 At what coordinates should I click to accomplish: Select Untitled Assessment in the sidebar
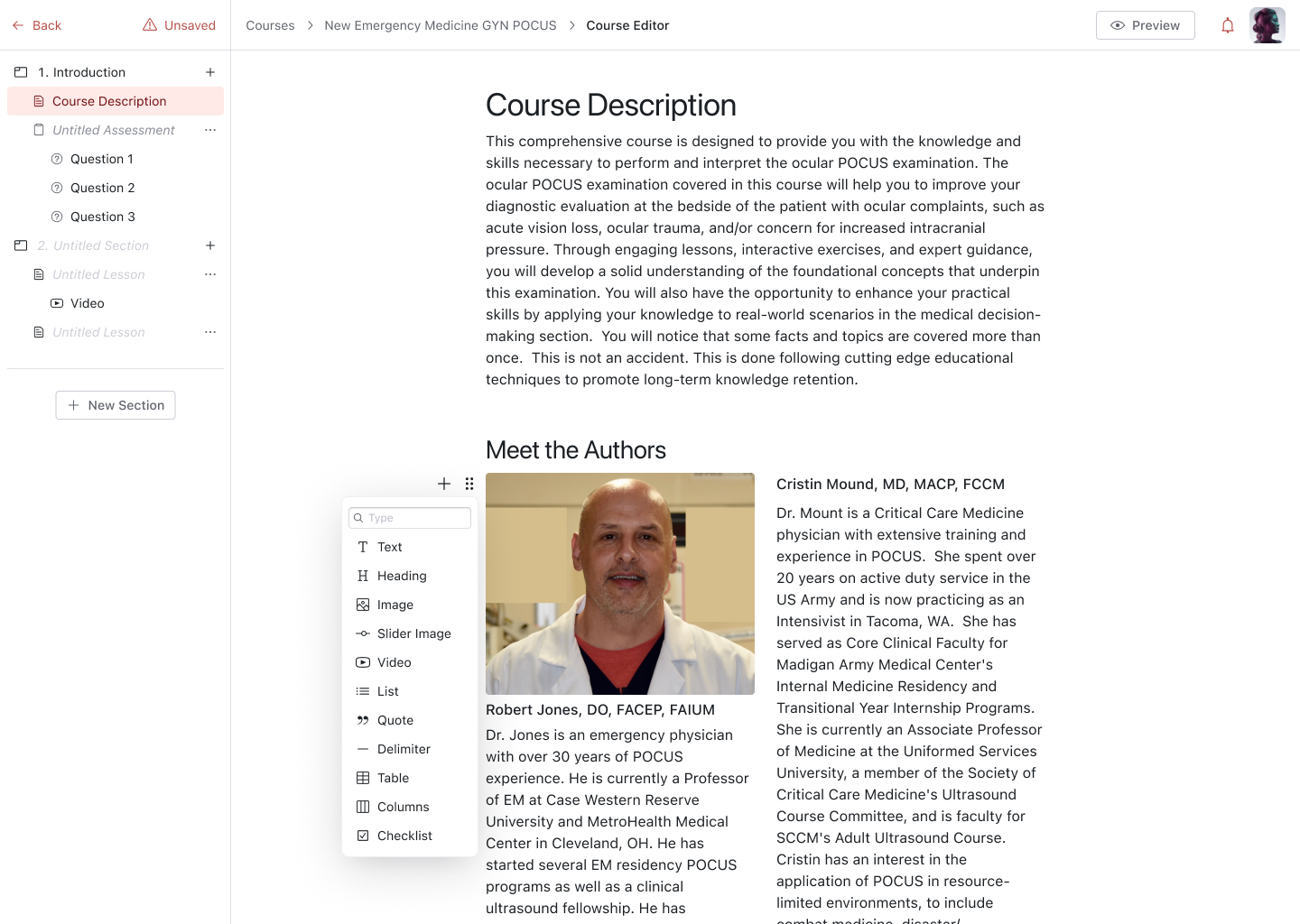(114, 130)
